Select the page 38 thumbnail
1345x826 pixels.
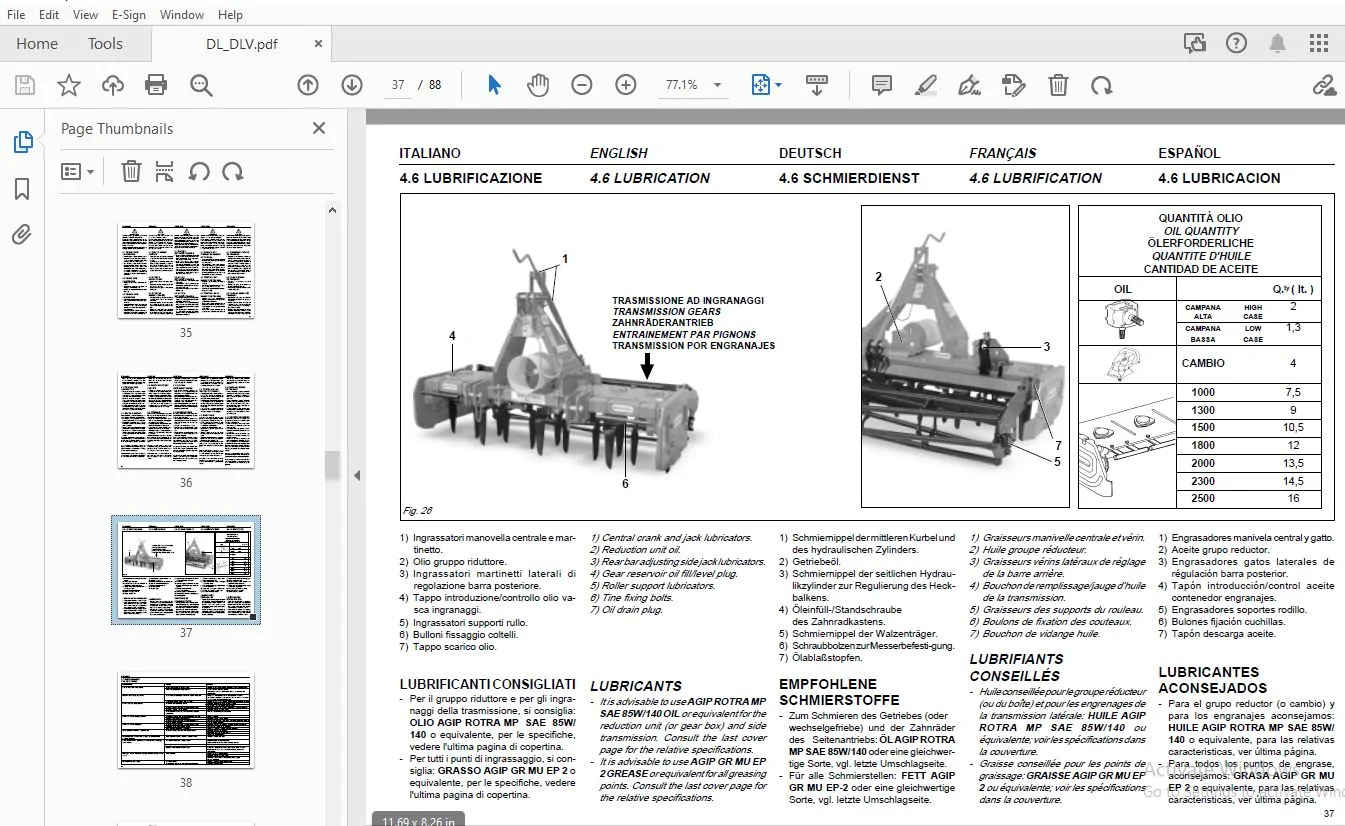coord(186,720)
